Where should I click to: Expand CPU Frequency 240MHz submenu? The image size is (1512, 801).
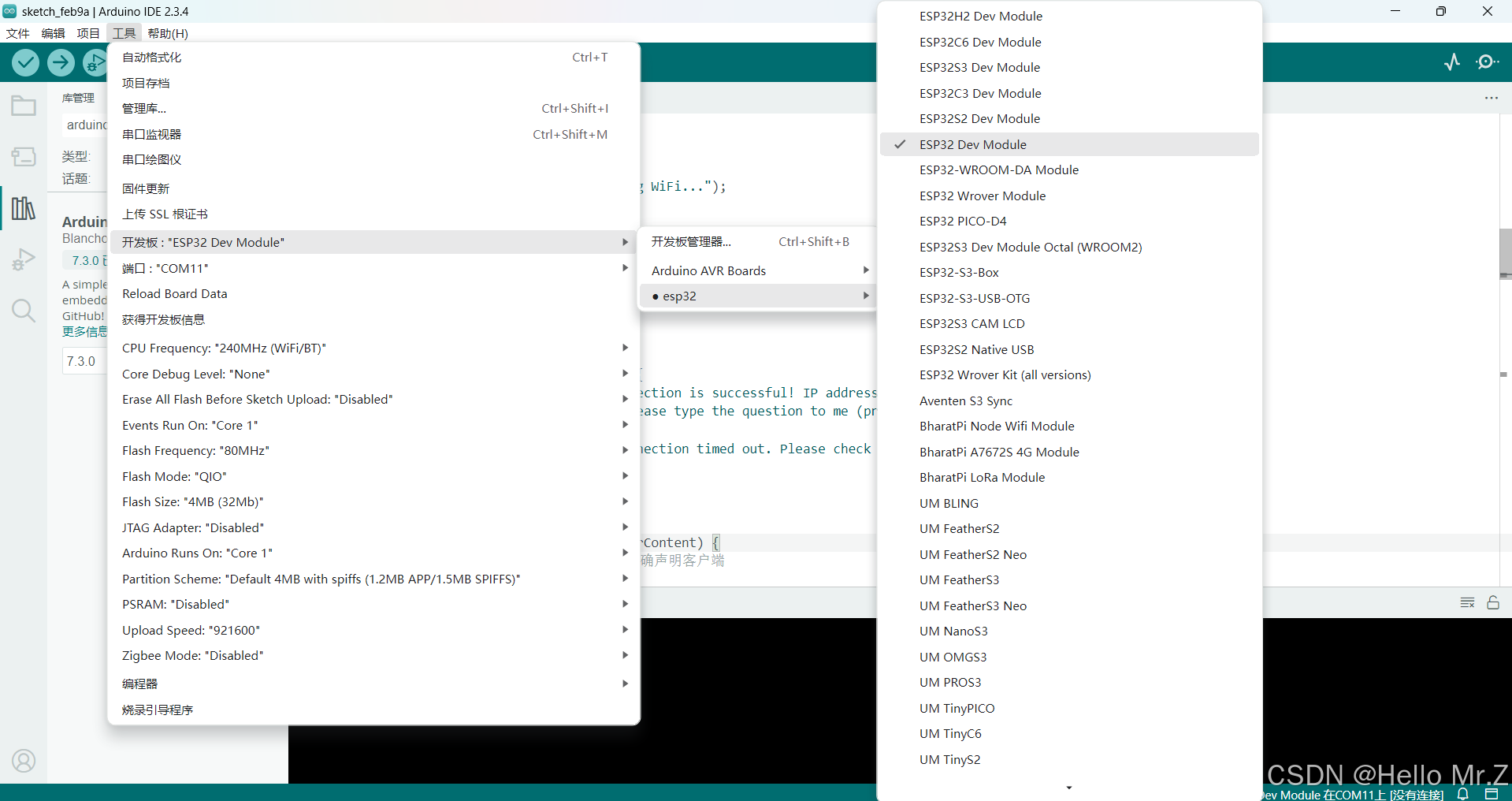coord(373,348)
